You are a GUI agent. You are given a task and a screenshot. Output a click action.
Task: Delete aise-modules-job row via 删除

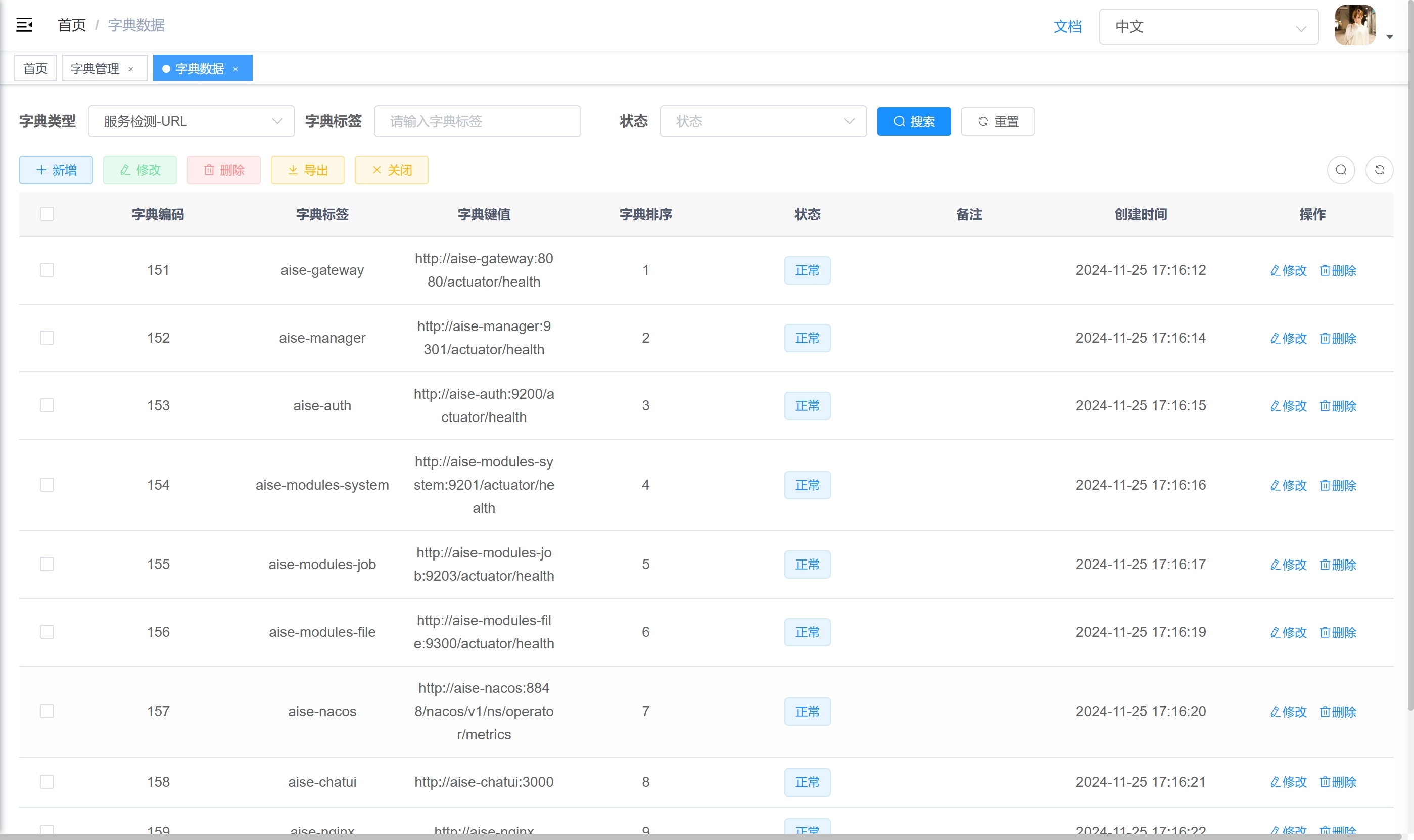pyautogui.click(x=1338, y=565)
